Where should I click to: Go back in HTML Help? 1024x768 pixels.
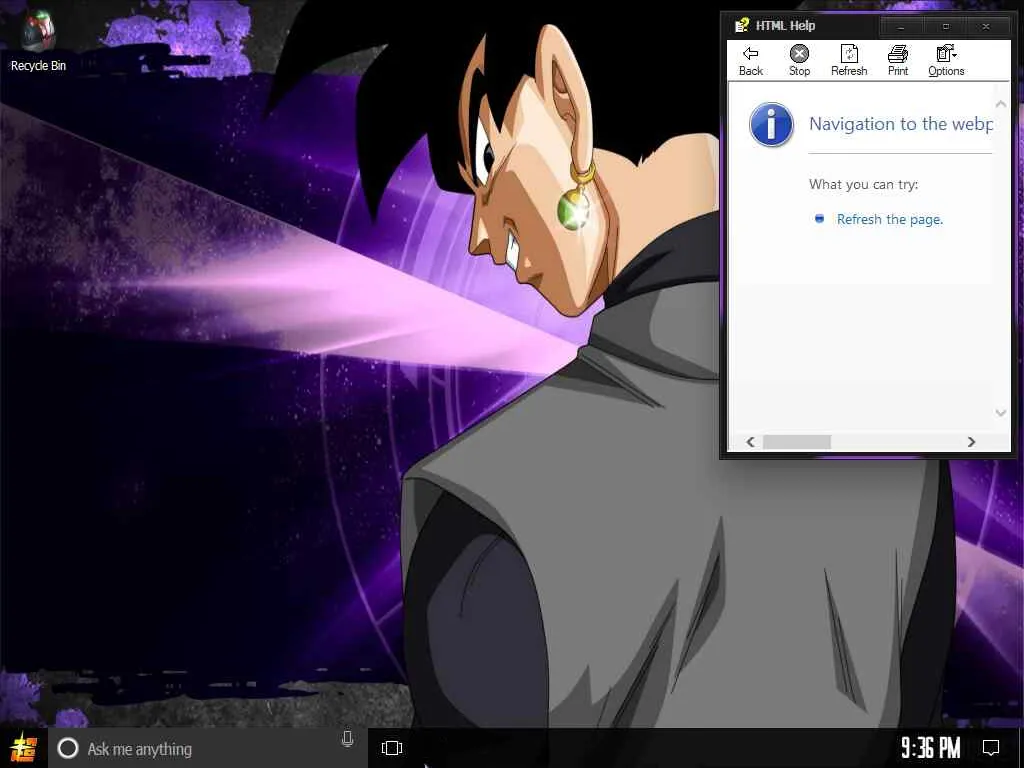click(x=750, y=61)
